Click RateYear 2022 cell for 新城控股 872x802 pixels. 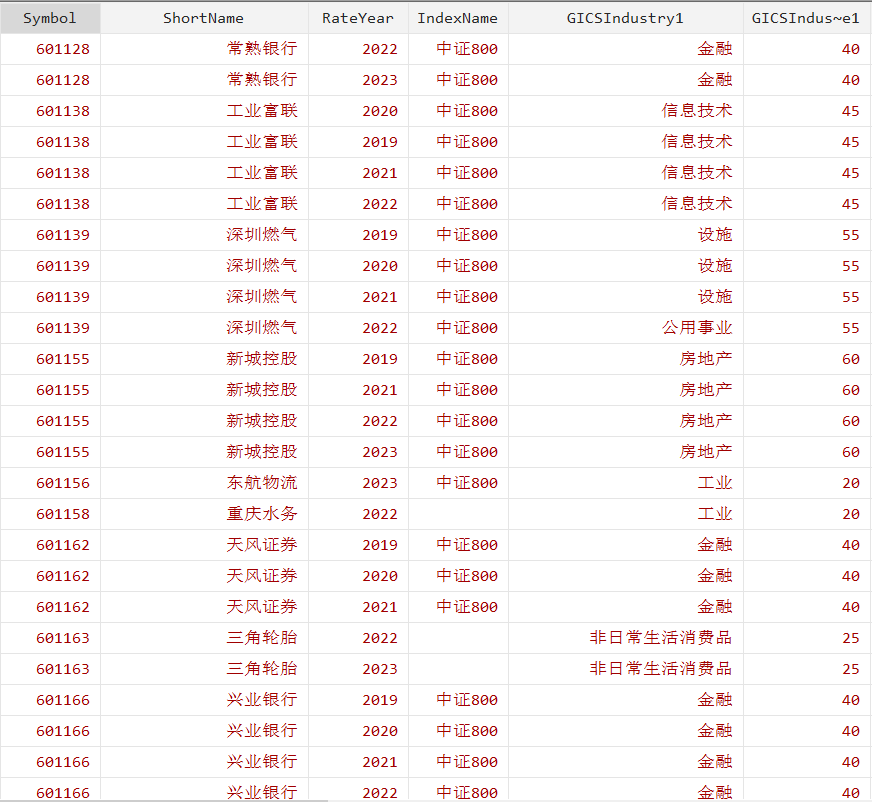pos(358,421)
